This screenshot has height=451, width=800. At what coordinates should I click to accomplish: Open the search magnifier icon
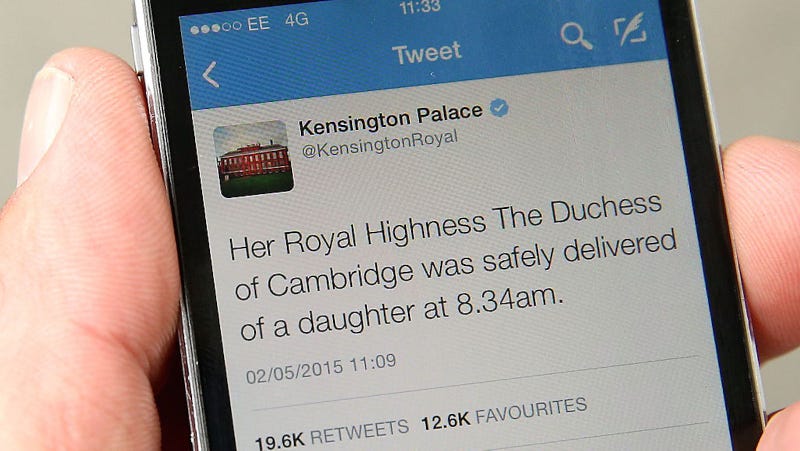pyautogui.click(x=576, y=36)
